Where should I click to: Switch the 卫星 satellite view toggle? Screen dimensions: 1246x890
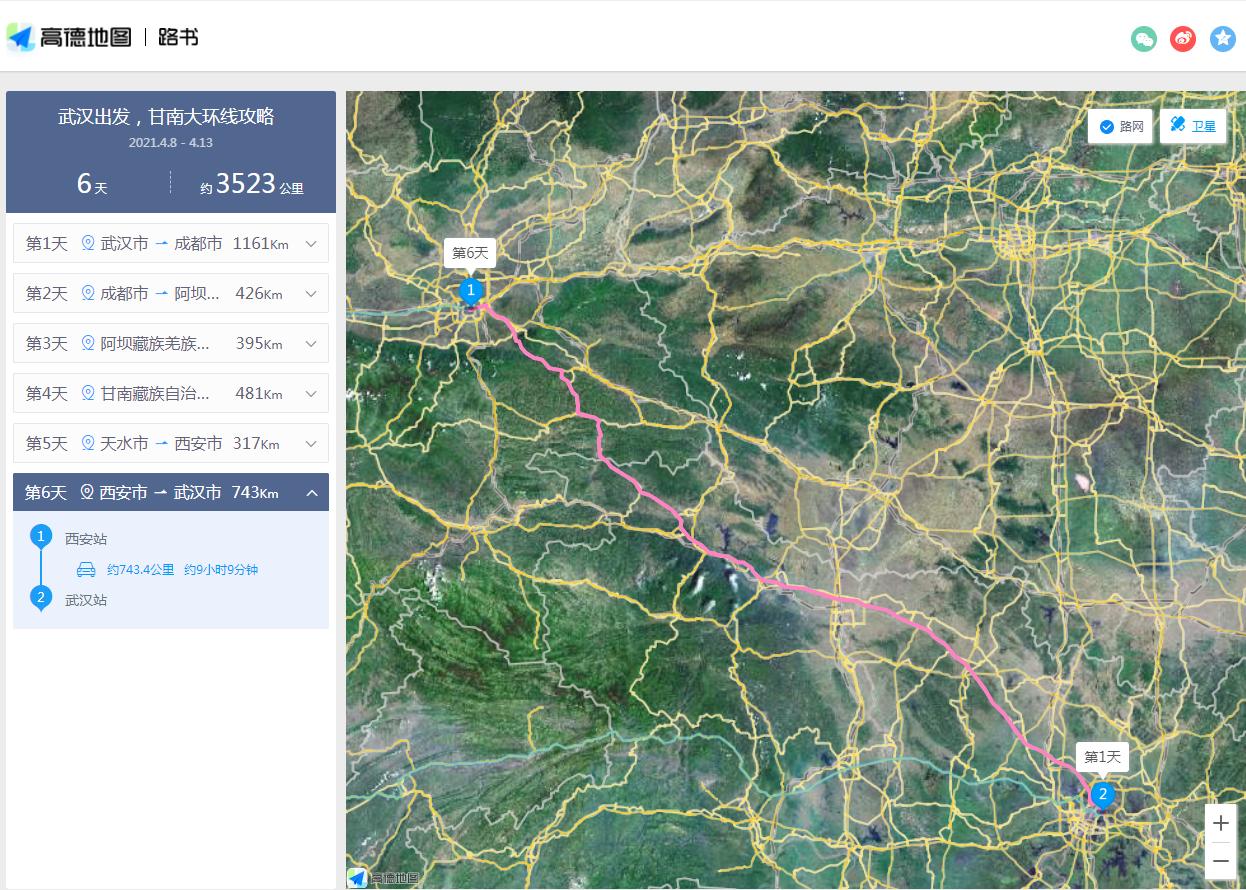point(1193,126)
